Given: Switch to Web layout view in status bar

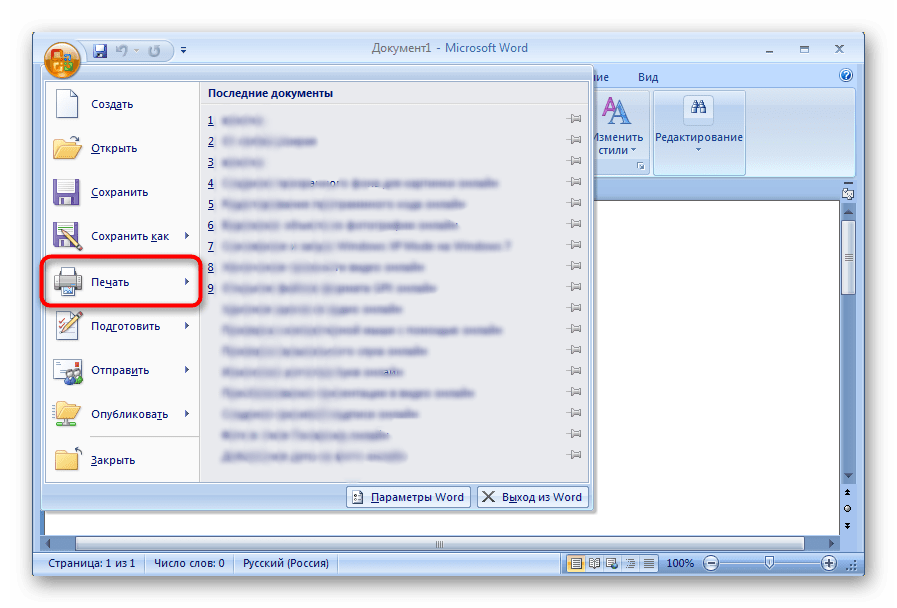Looking at the screenshot, I should coord(610,563).
